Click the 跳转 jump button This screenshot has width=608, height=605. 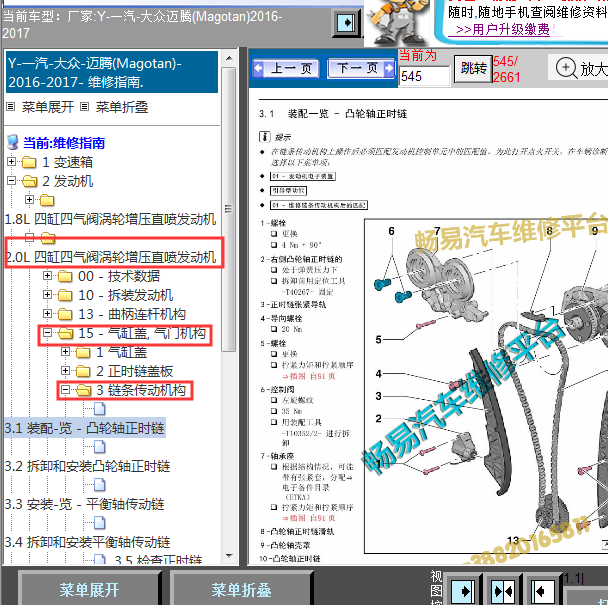(473, 69)
